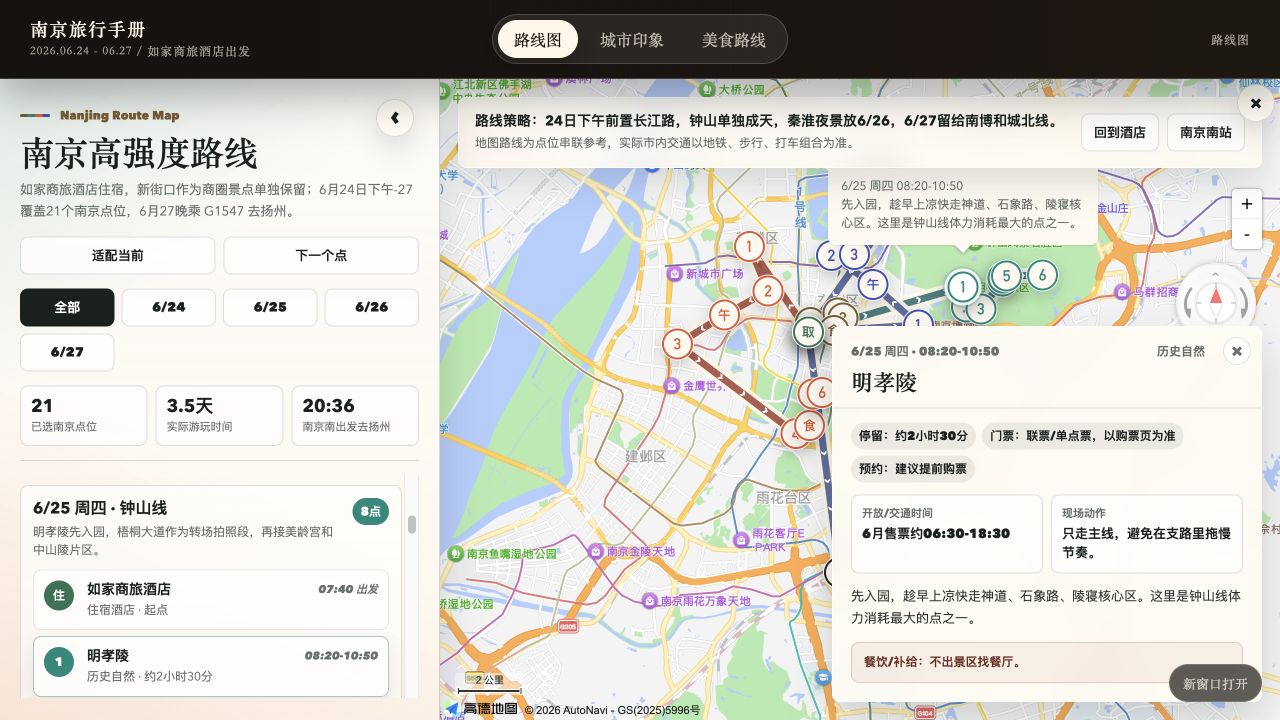Image resolution: width=1280 pixels, height=720 pixels.
Task: Select the red marker 1 on map
Action: 749,245
